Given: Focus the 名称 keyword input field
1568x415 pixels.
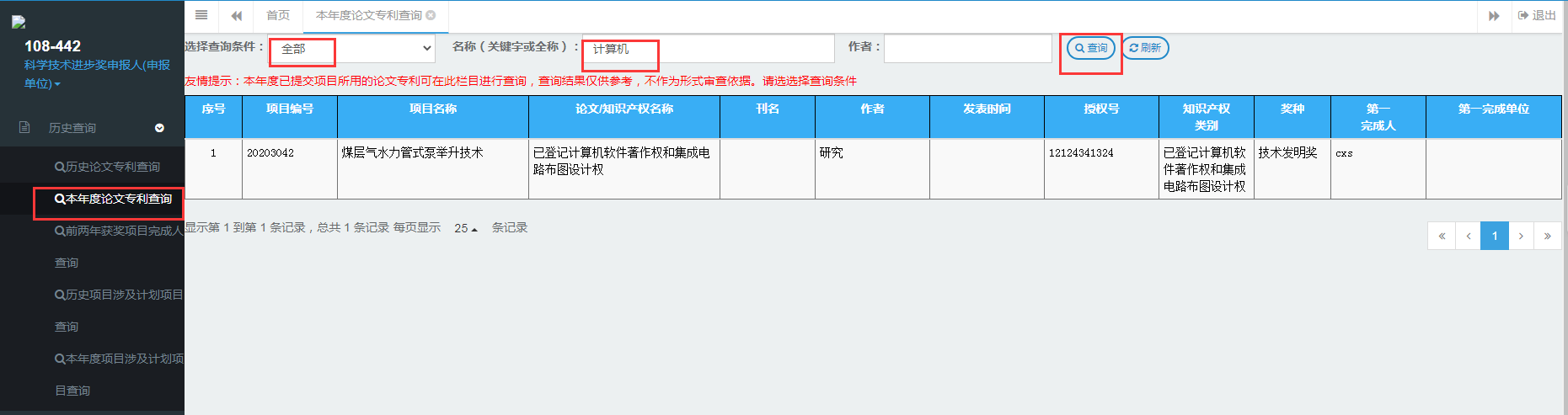Looking at the screenshot, I should click(x=708, y=48).
